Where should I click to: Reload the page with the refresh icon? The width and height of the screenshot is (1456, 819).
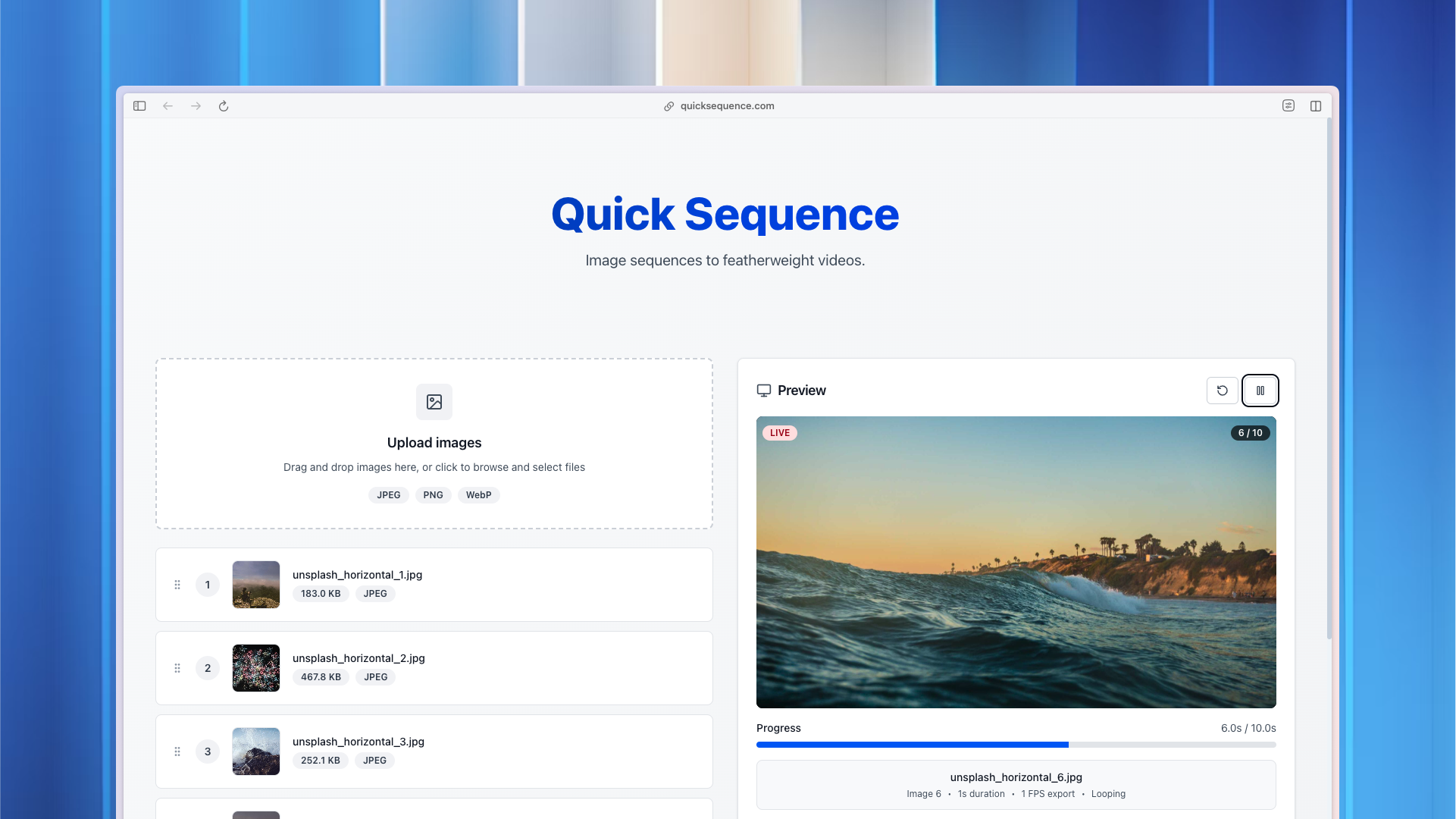click(x=224, y=106)
